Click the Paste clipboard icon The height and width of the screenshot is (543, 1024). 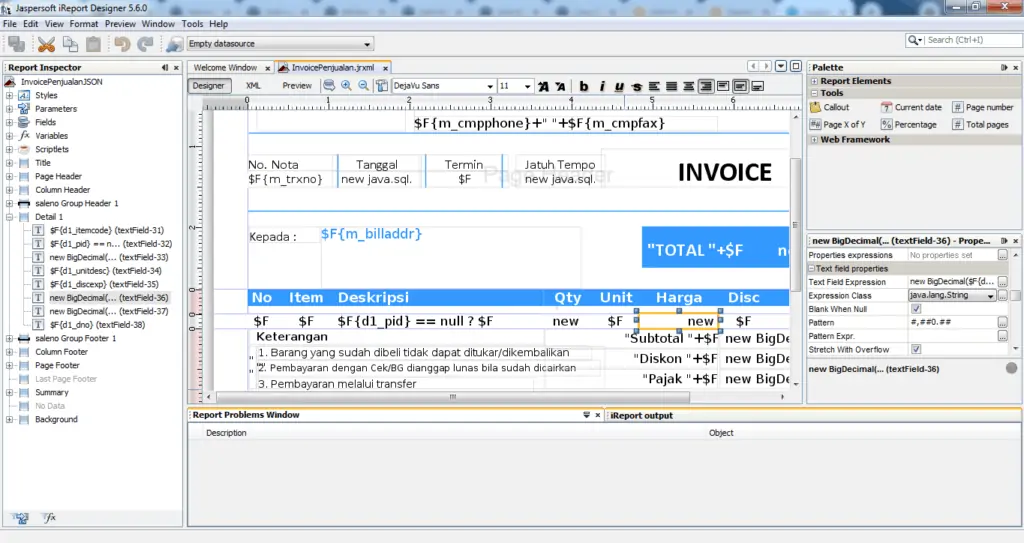coord(93,44)
